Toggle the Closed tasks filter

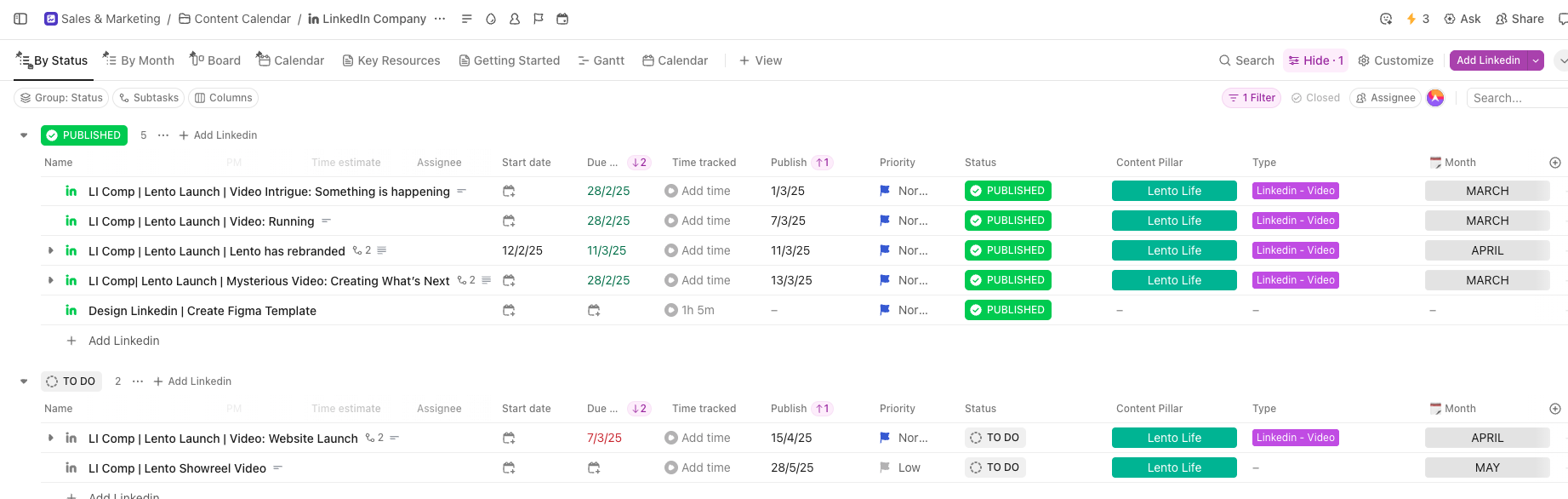pos(1315,98)
